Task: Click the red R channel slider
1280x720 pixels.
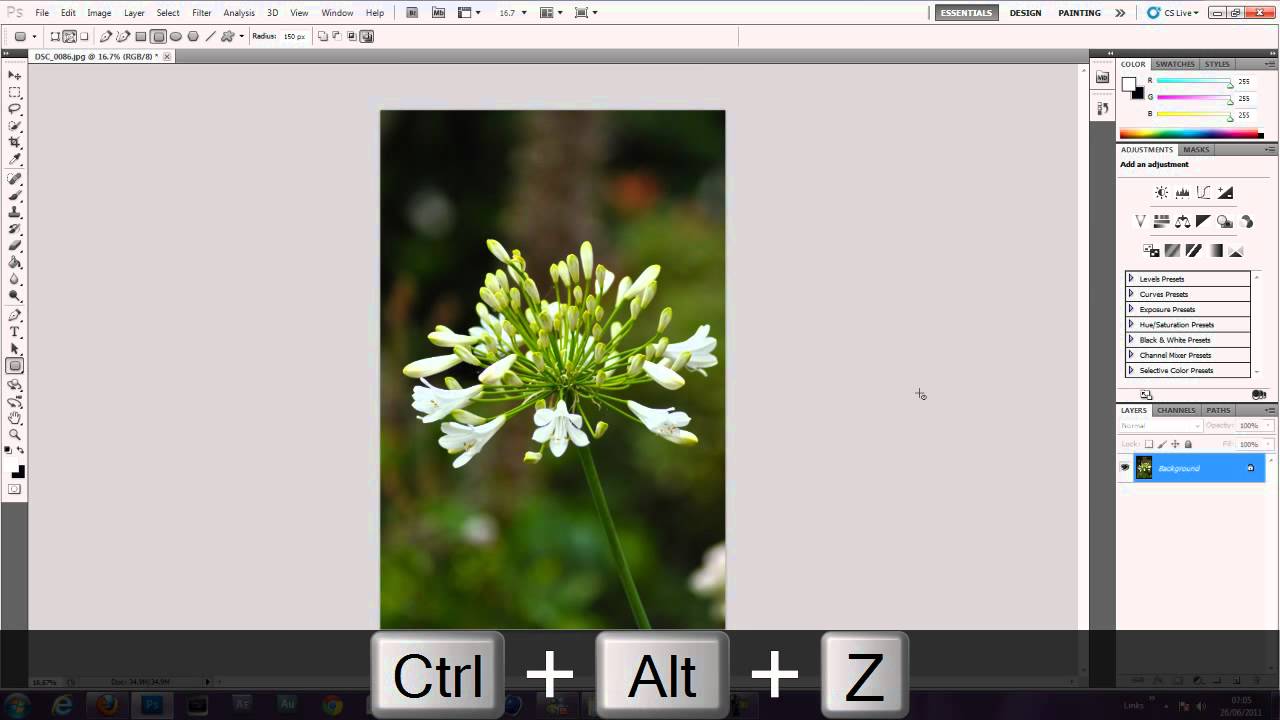Action: [1195, 82]
